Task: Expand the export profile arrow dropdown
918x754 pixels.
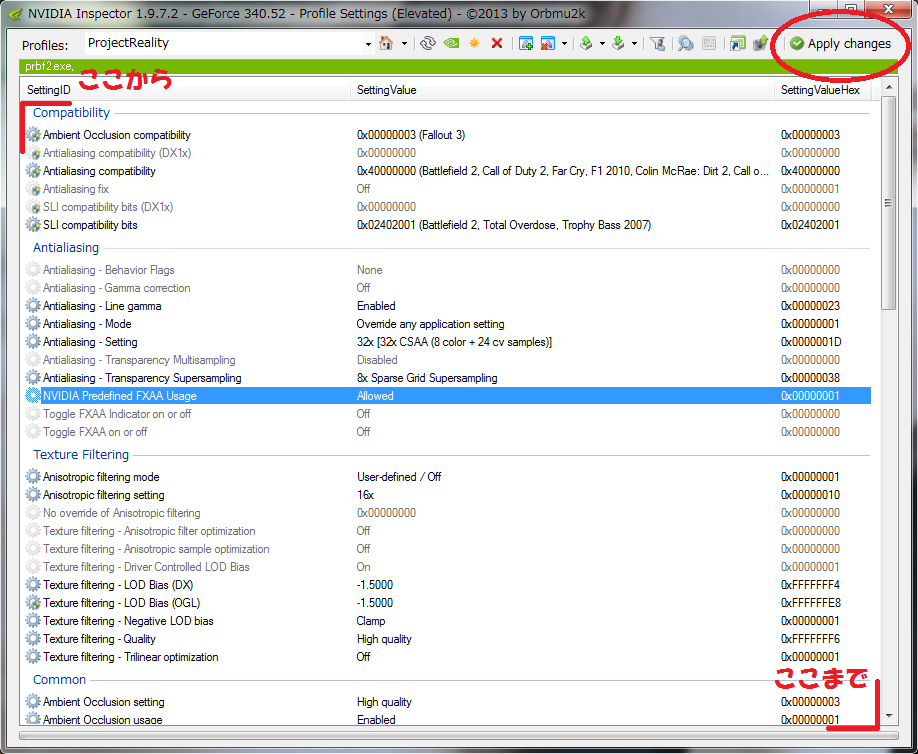Action: pos(602,44)
